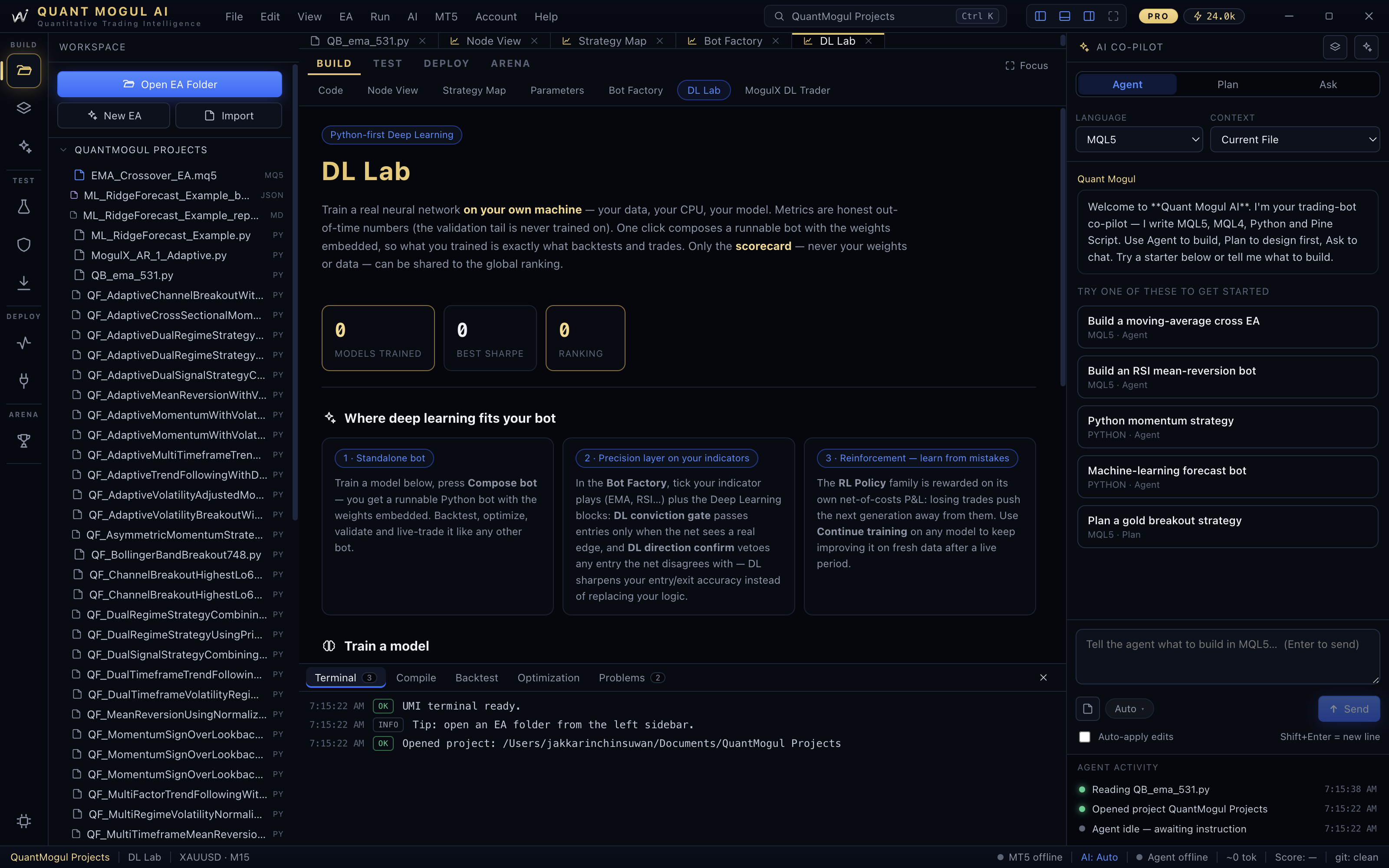Click the Open EA Folder button
Image resolution: width=1389 pixels, height=868 pixels.
pos(169,84)
